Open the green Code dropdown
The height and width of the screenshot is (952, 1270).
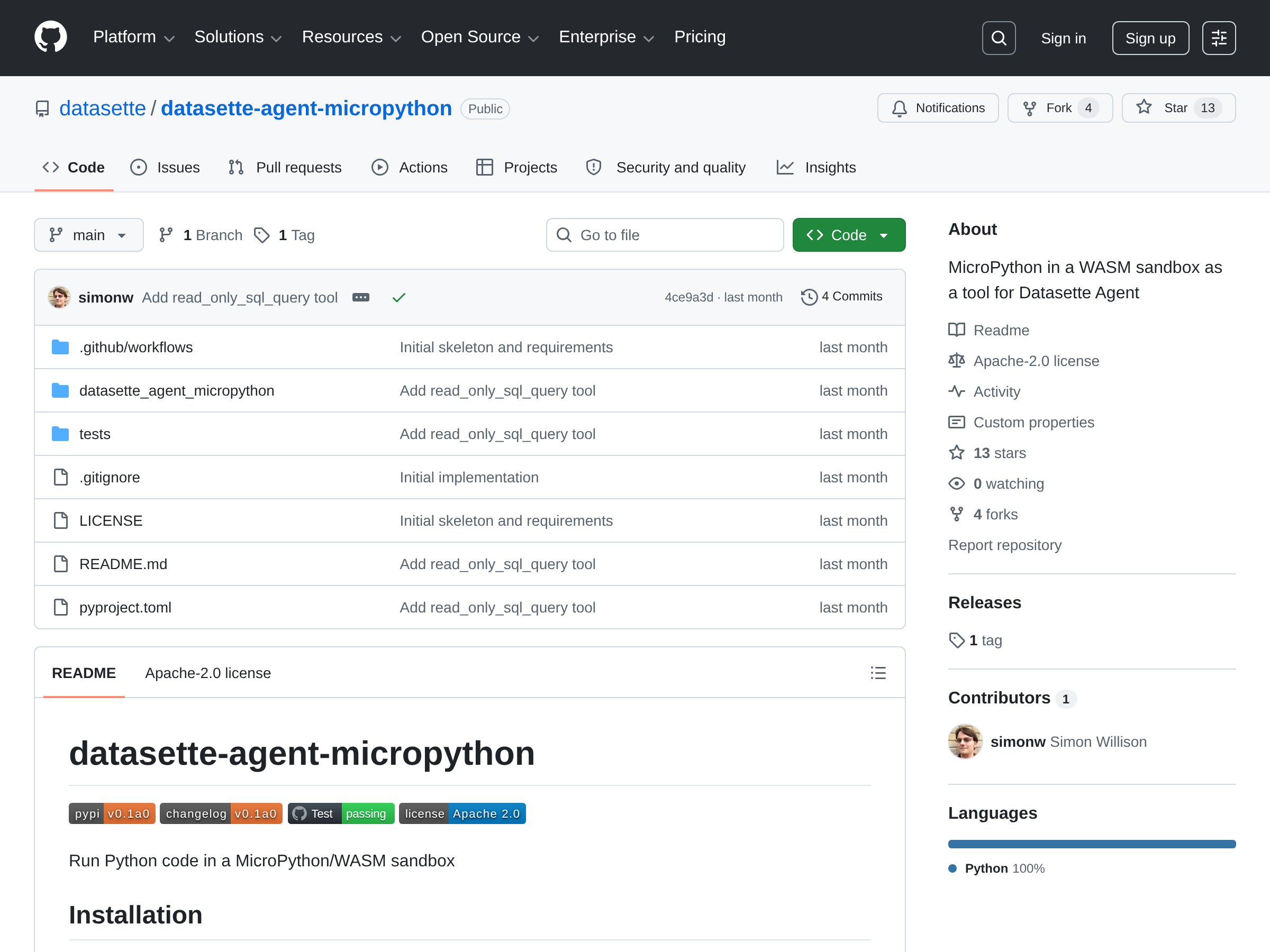tap(849, 235)
